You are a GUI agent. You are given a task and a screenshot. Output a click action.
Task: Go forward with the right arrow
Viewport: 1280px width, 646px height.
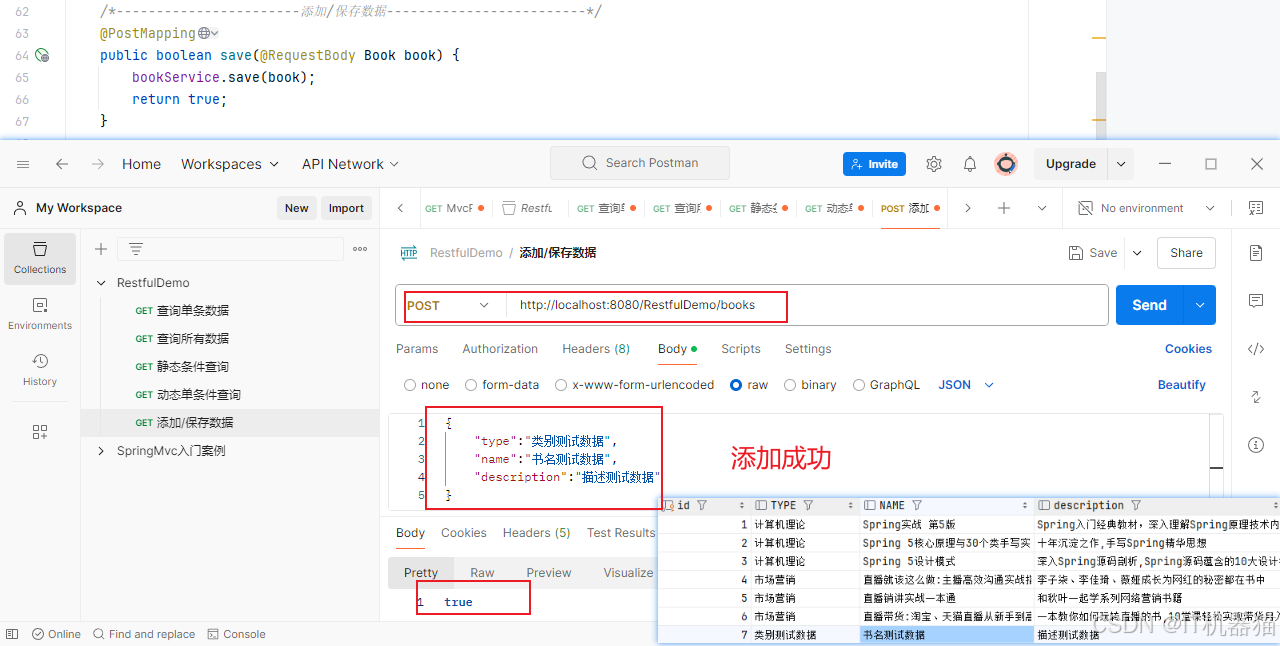tap(98, 164)
